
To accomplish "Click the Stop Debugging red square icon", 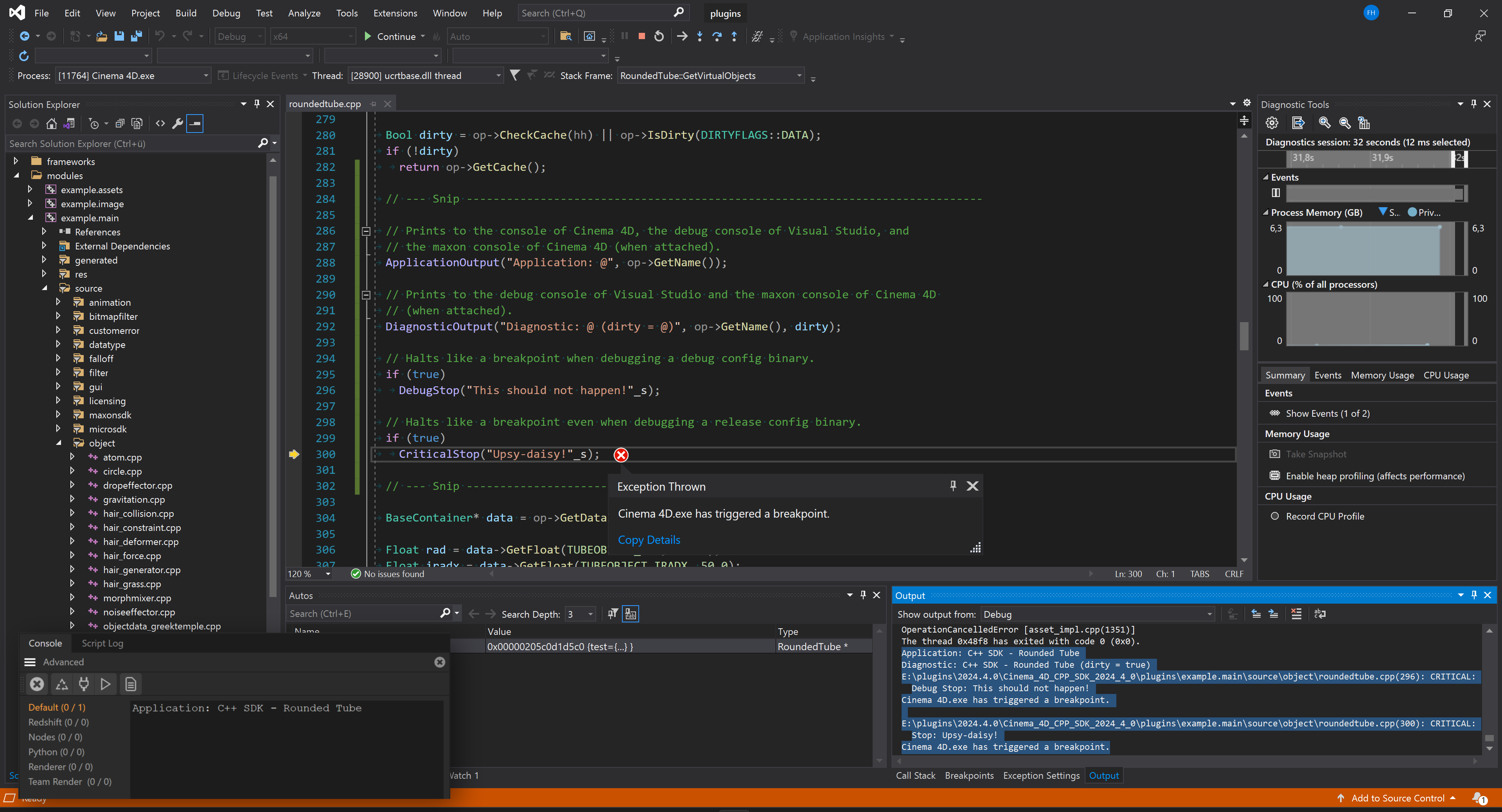I will (x=641, y=36).
